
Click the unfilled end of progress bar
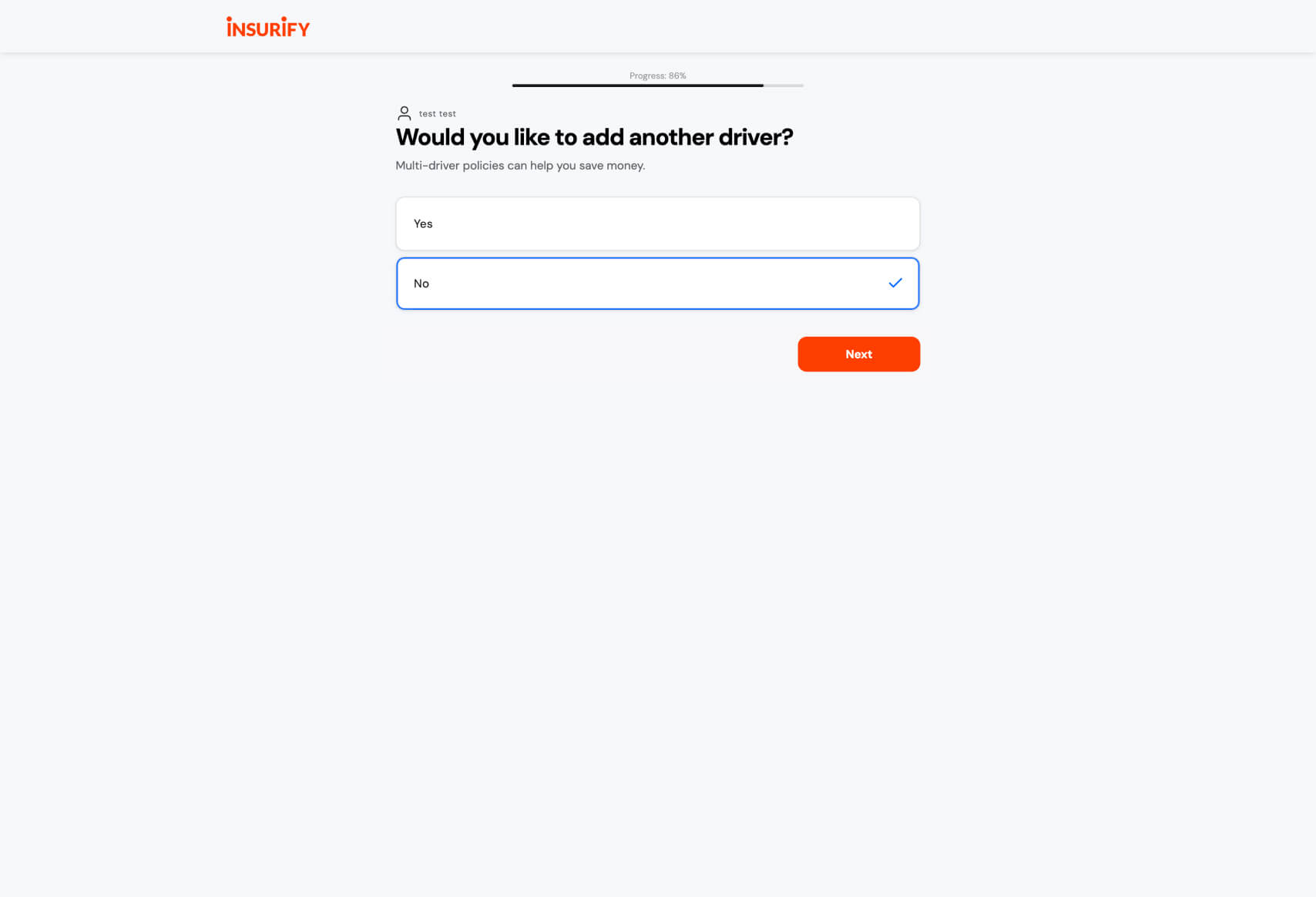click(784, 86)
